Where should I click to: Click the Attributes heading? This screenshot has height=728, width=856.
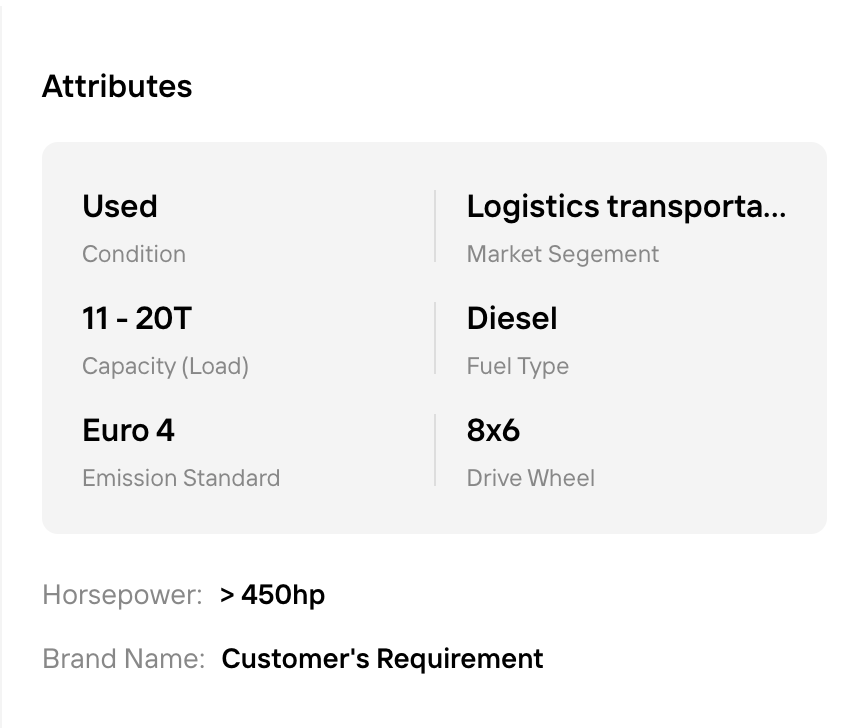117,86
